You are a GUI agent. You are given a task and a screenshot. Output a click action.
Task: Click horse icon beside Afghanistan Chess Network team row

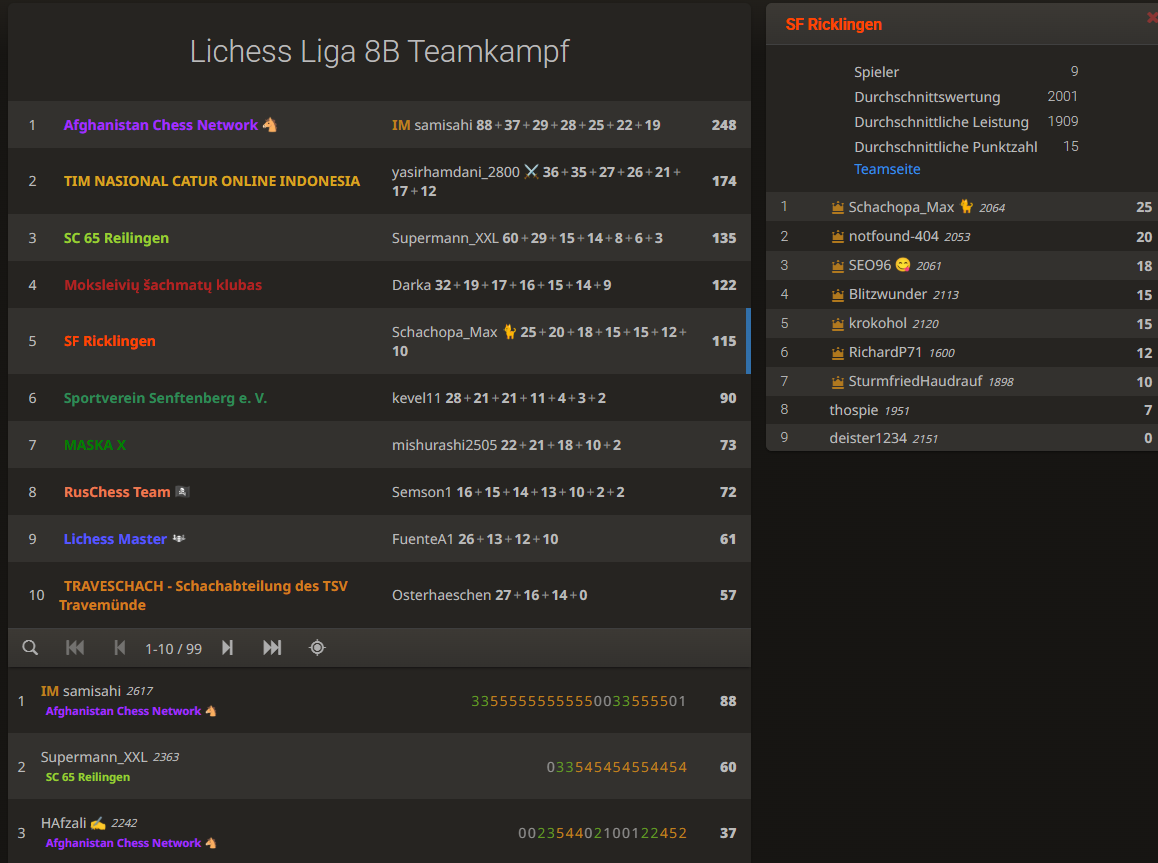[x=270, y=125]
